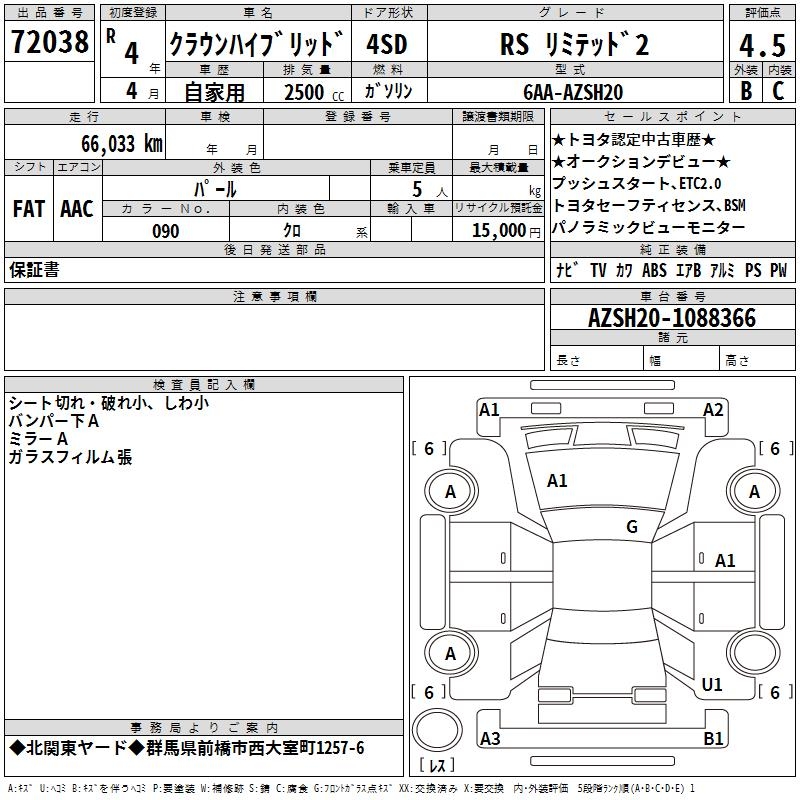
Task: Click the 車台番号 header
Action: 672,296
